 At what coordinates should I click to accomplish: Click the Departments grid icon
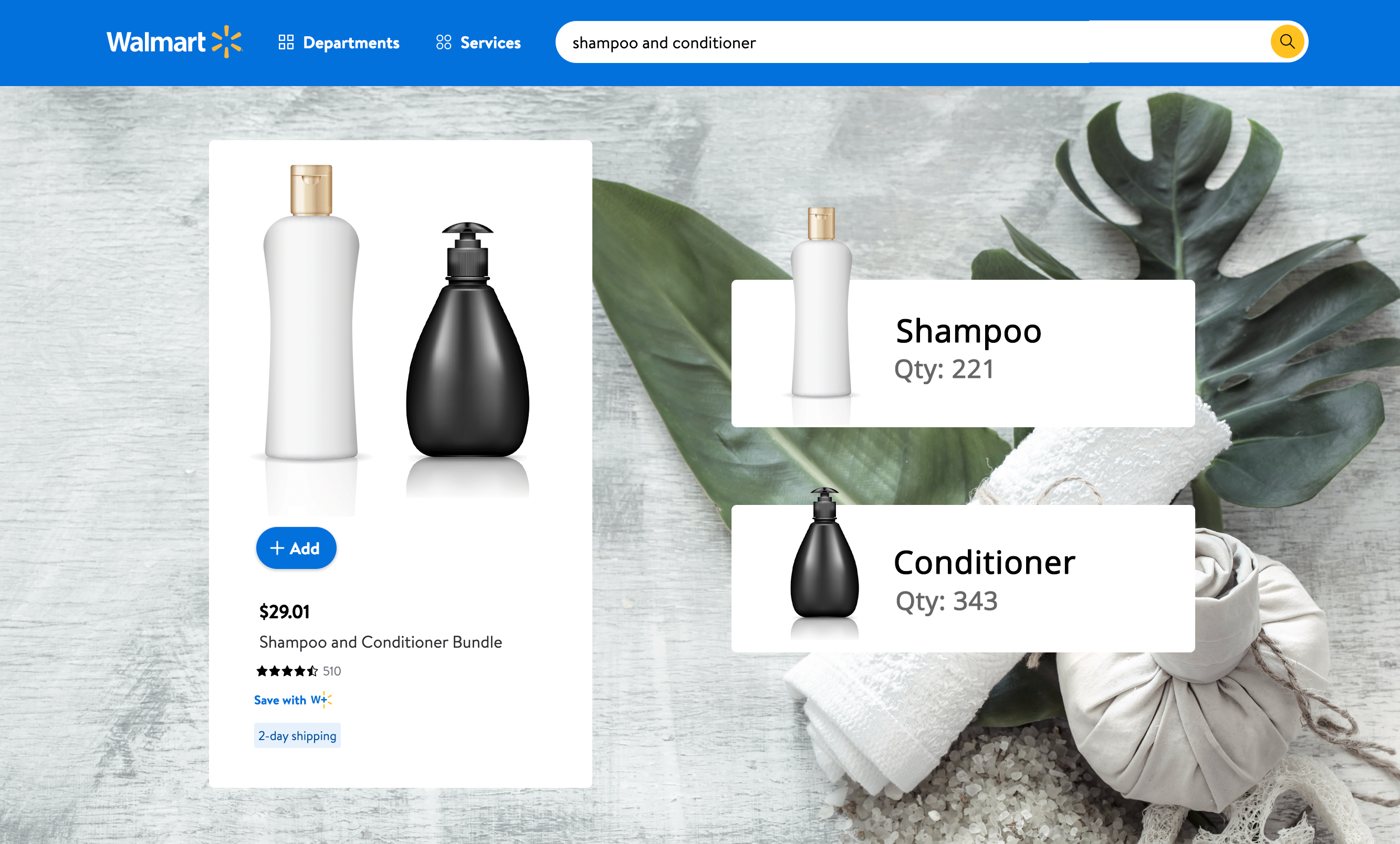tap(286, 42)
